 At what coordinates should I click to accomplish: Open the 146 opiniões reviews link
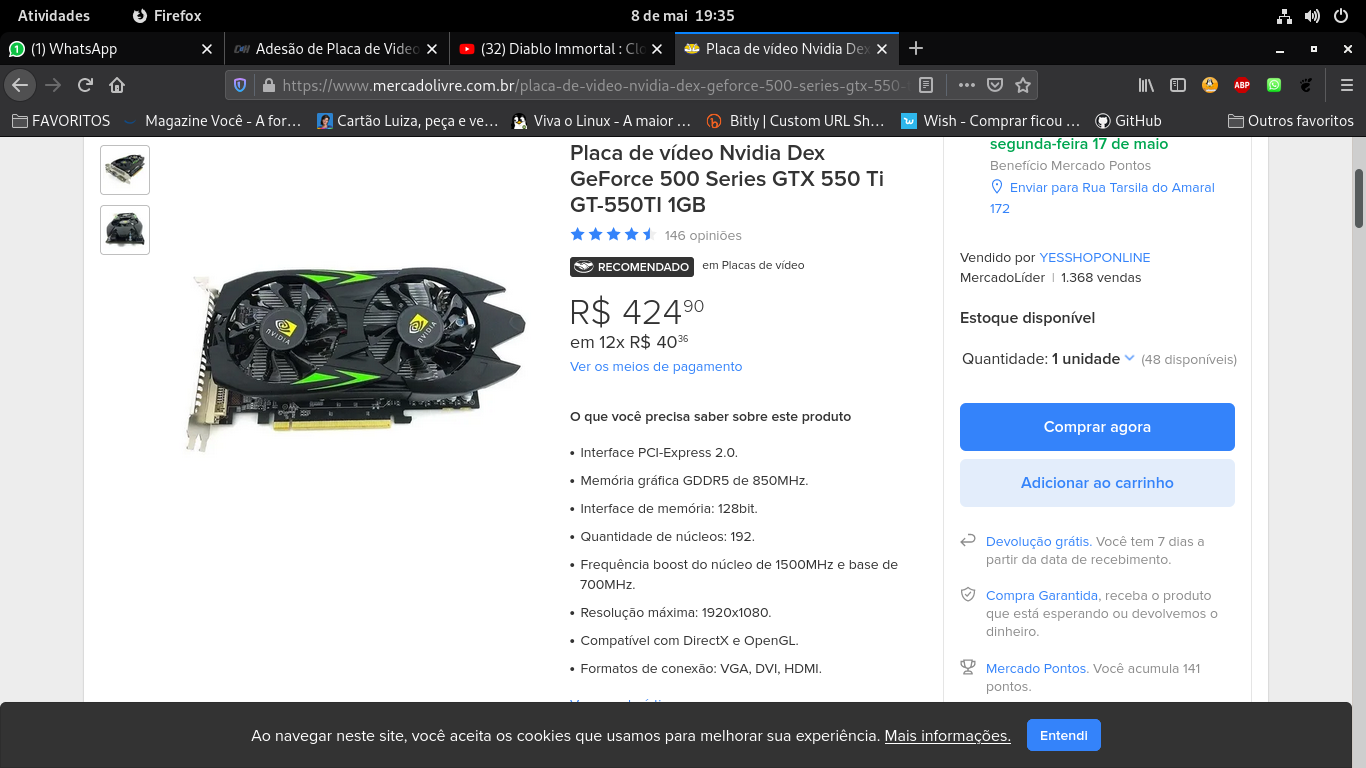point(703,236)
